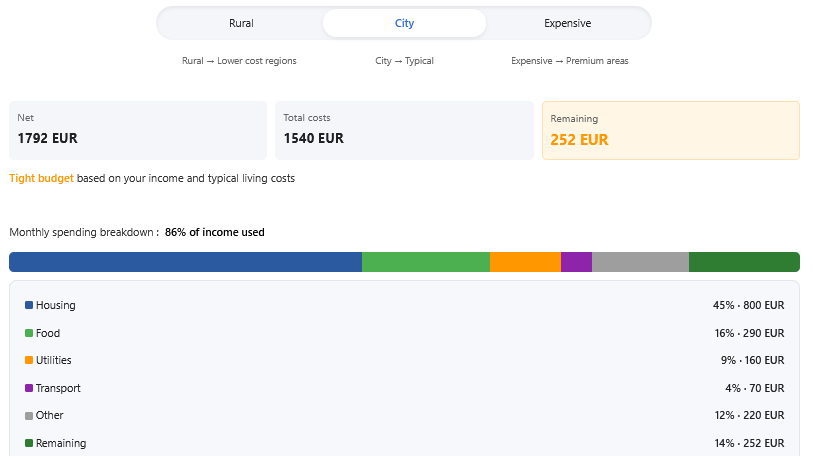
Task: Click the light green Food bar segment
Action: point(426,262)
